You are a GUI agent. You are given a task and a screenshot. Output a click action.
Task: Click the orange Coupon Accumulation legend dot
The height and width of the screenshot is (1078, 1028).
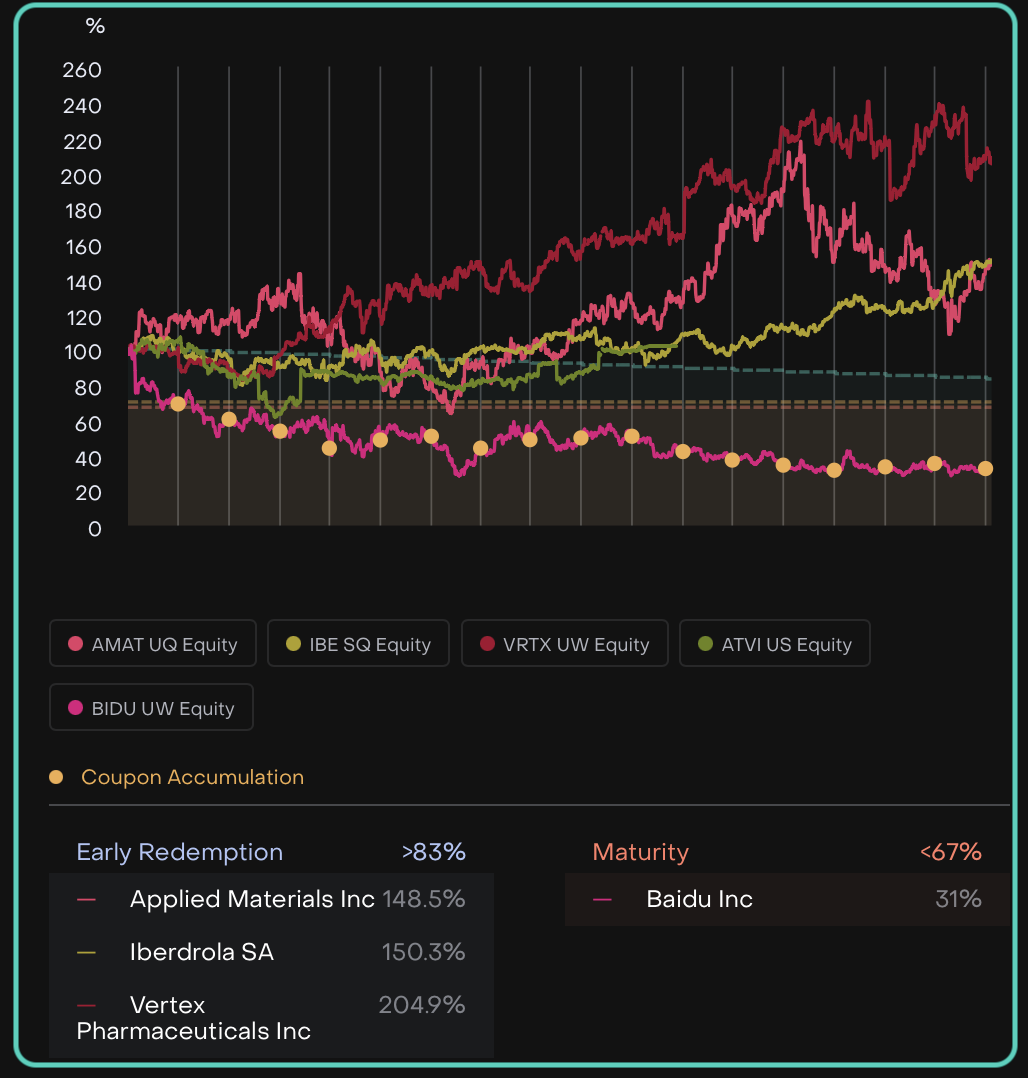point(57,777)
